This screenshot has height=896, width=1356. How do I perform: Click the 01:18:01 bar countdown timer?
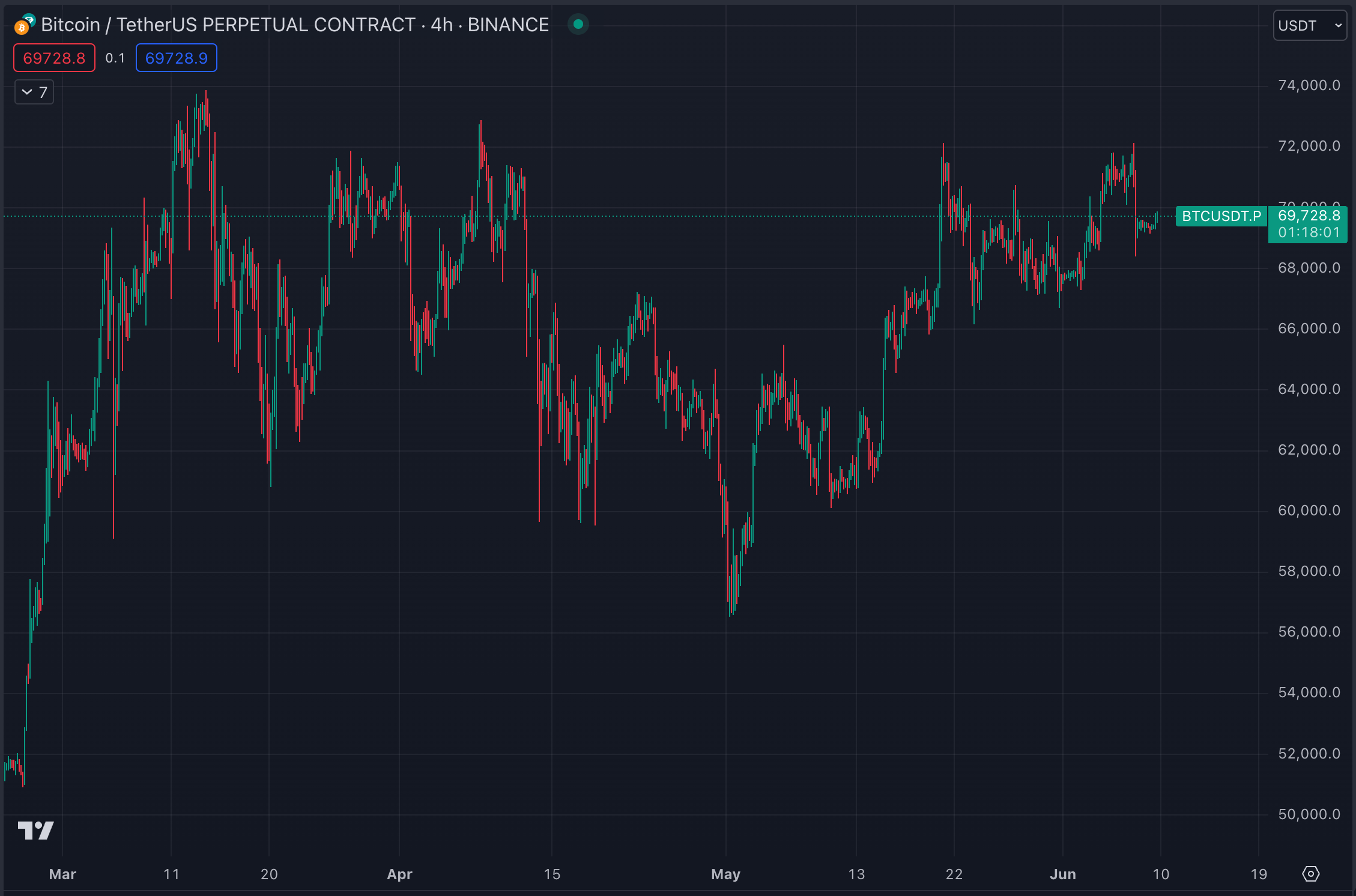tap(1309, 232)
